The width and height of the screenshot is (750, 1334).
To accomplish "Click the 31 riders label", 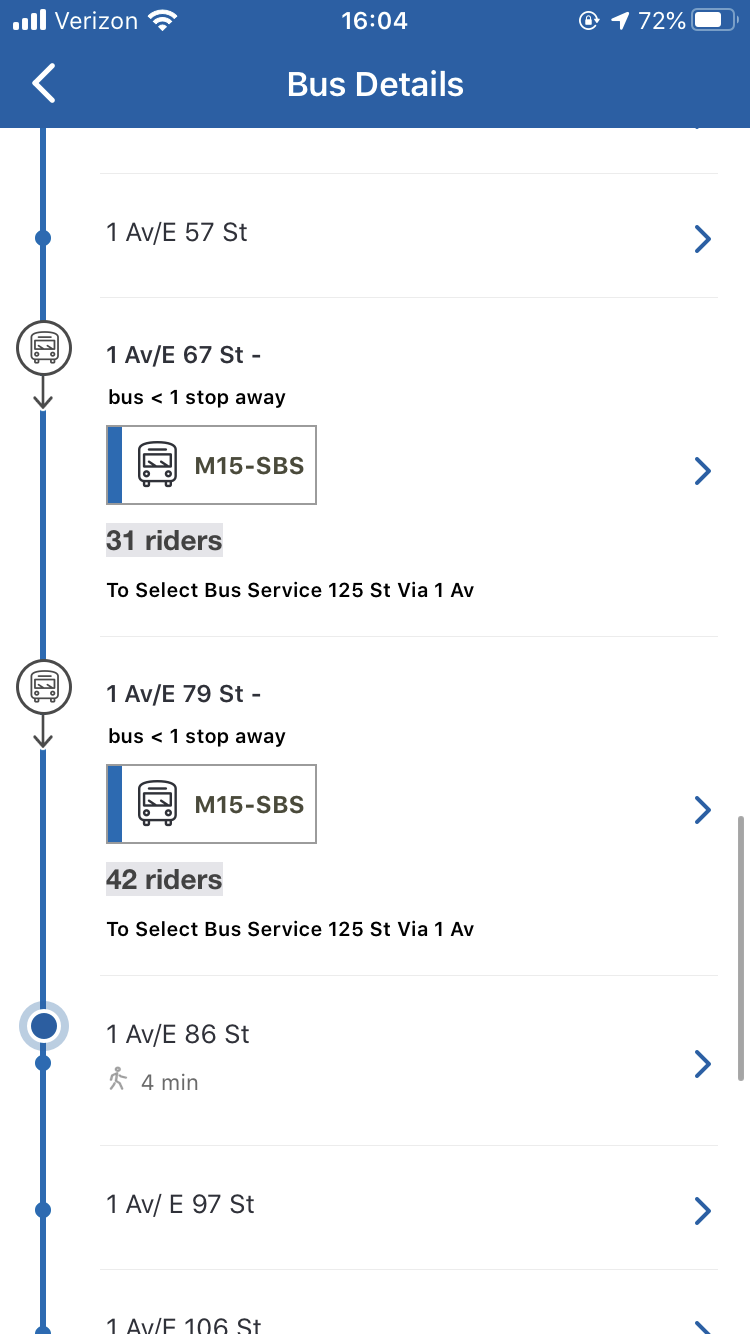I will coord(163,540).
